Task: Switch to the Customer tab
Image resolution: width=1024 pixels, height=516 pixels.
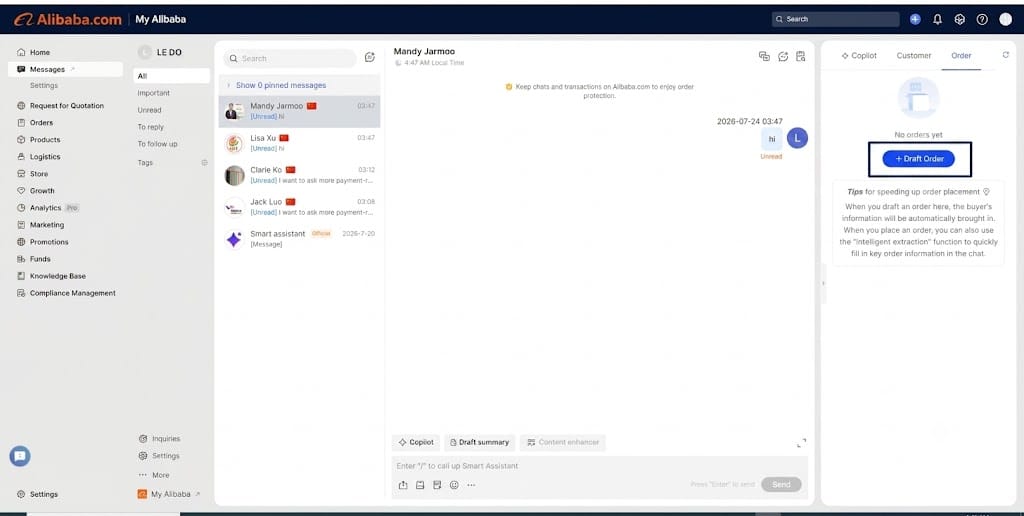Action: coord(914,56)
